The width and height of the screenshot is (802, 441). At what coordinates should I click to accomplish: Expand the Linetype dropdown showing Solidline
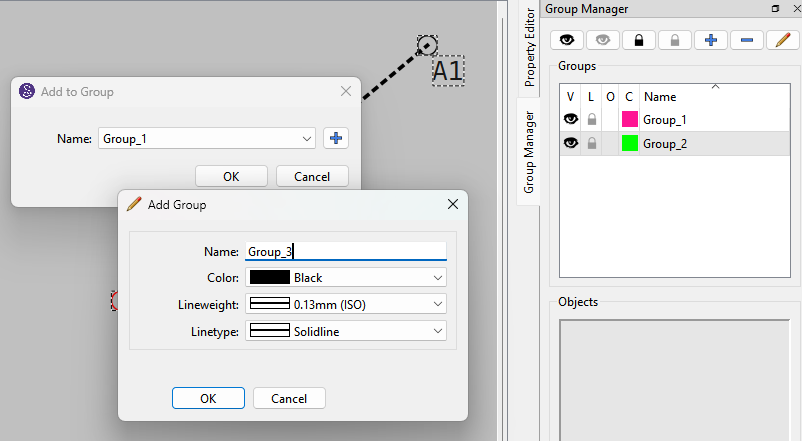click(346, 331)
